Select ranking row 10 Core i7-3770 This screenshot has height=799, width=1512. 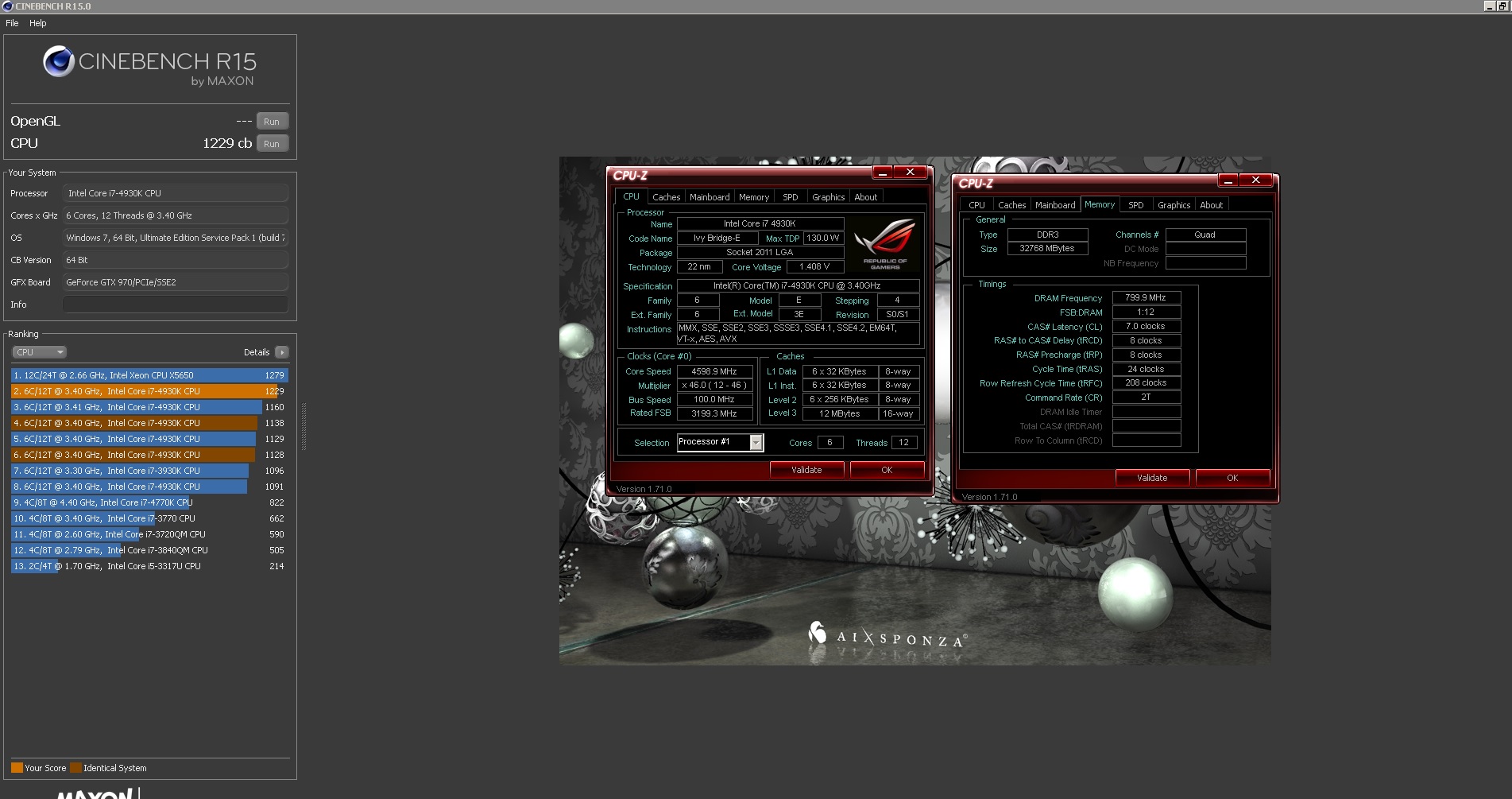click(149, 518)
